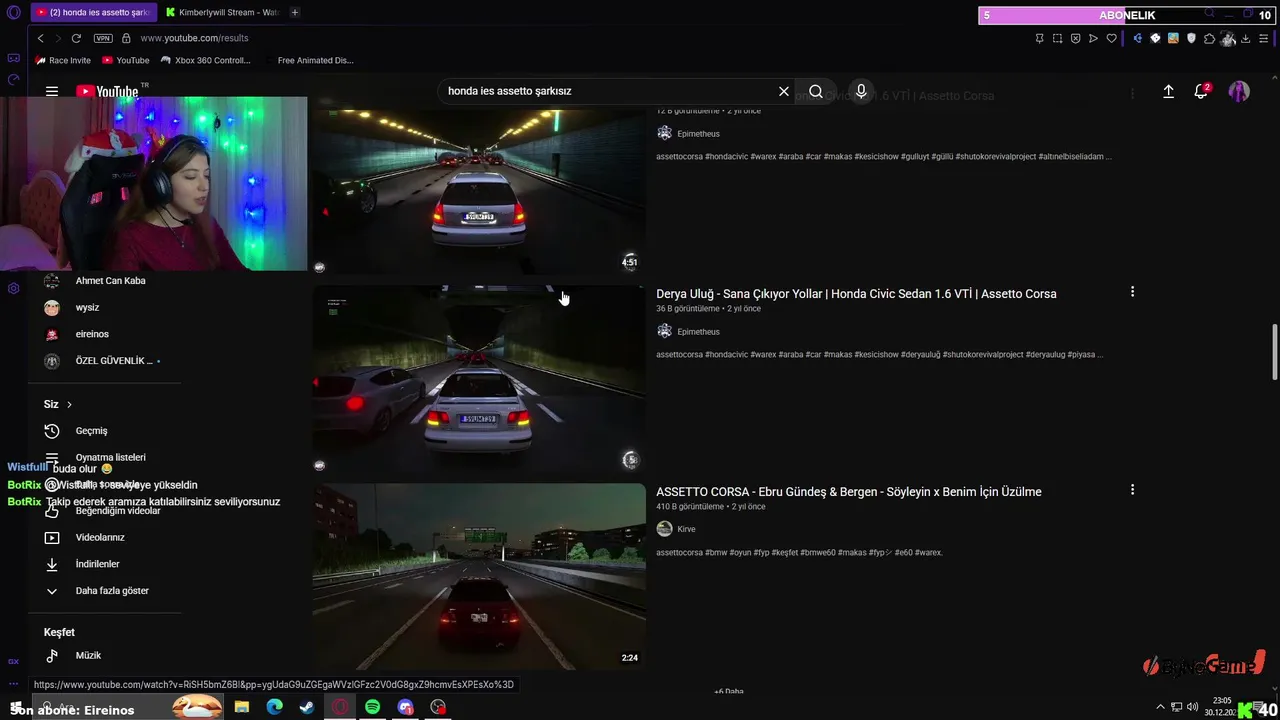Start voice search with the microphone
Image resolution: width=1280 pixels, height=720 pixels.
[861, 91]
